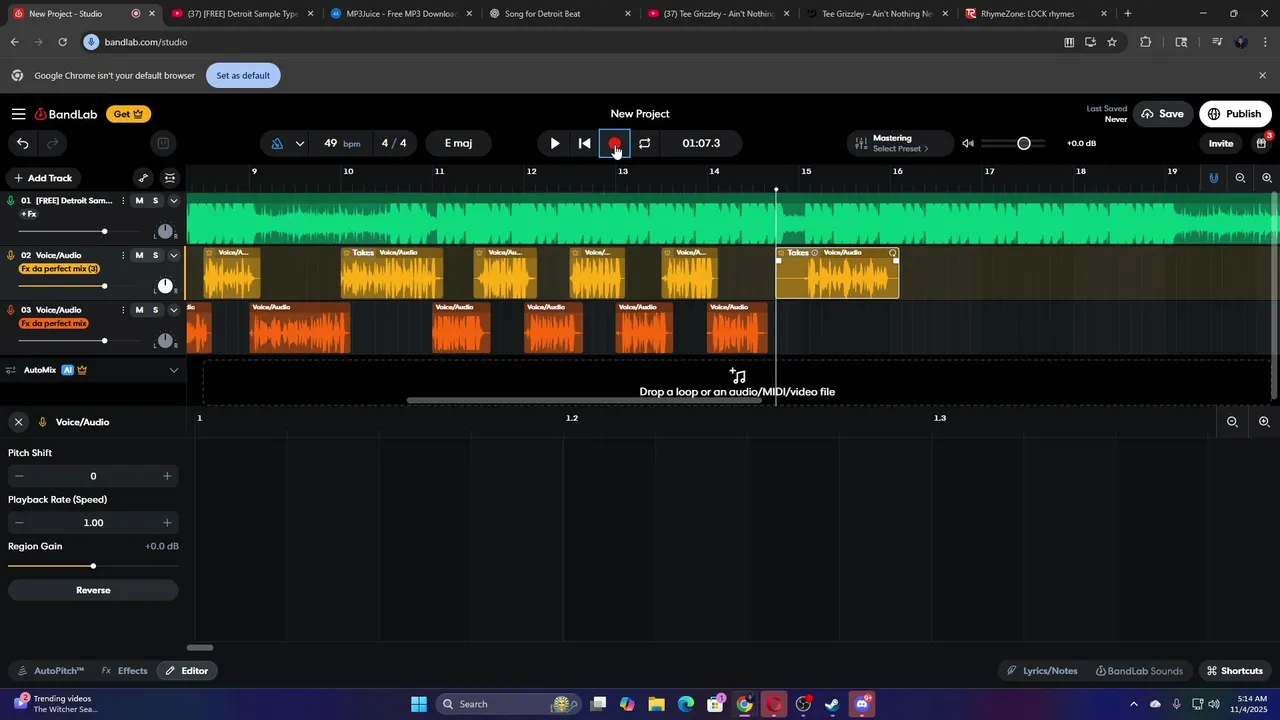Zoom in the timeline
Screen dimensions: 1280x720
pyautogui.click(x=1267, y=178)
